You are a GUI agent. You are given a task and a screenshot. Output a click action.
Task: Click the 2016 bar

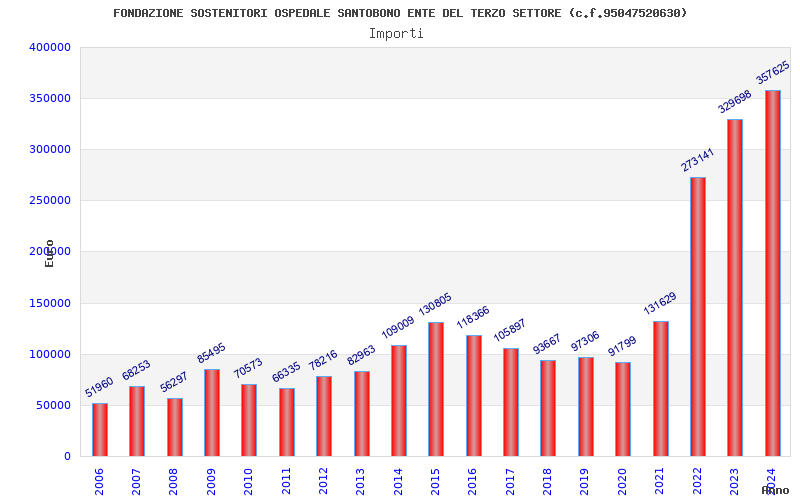[473, 395]
